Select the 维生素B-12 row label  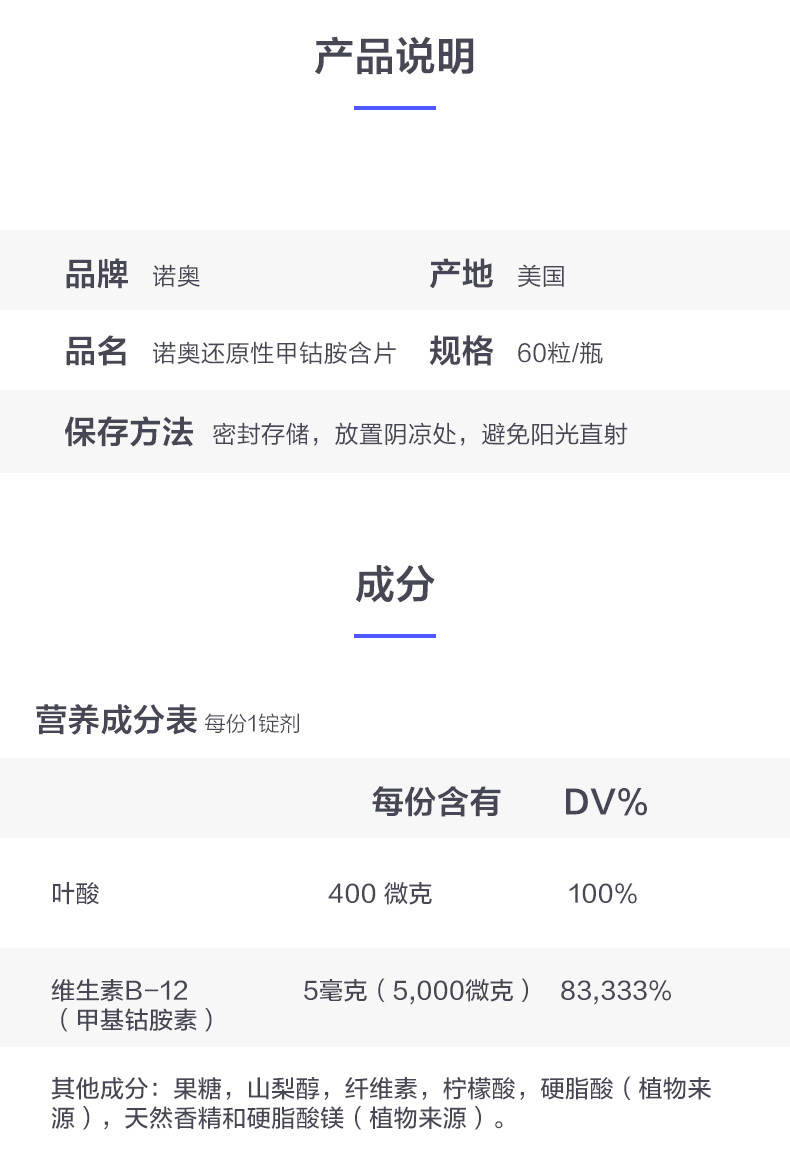(x=120, y=991)
